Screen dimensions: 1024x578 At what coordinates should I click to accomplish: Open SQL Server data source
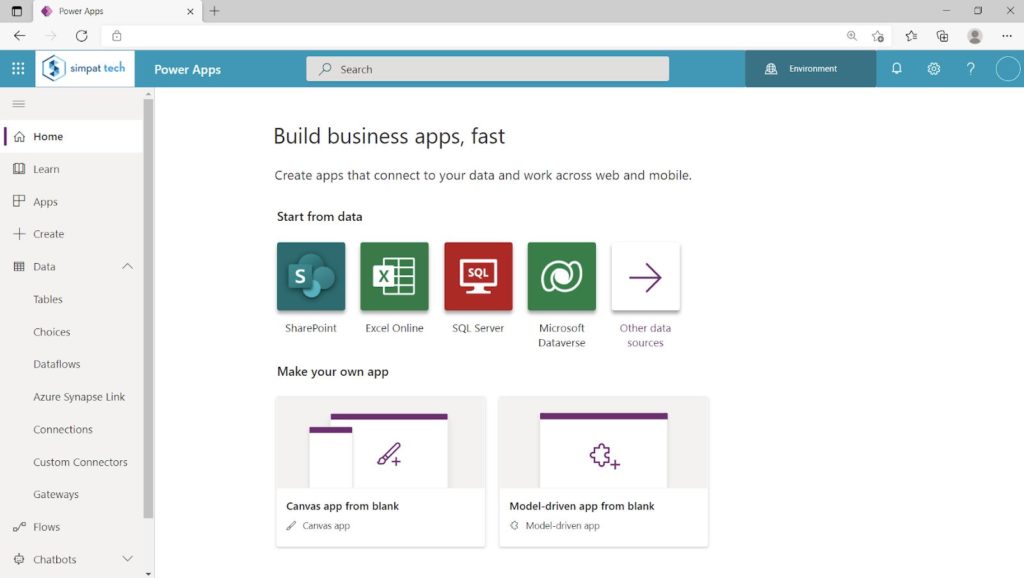[x=477, y=276]
